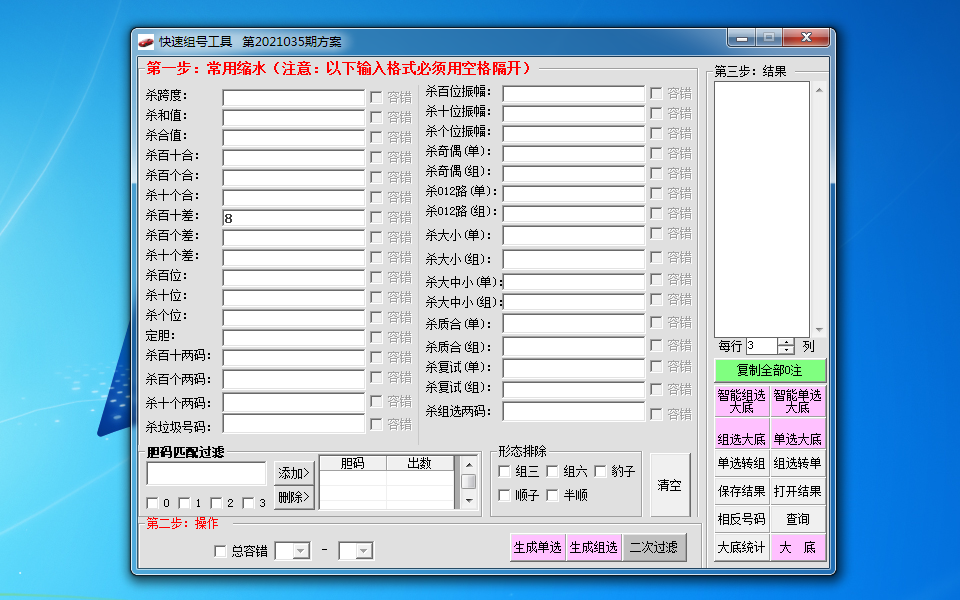Check the 顺子 exclusion option
Image resolution: width=960 pixels, height=600 pixels.
[504, 495]
